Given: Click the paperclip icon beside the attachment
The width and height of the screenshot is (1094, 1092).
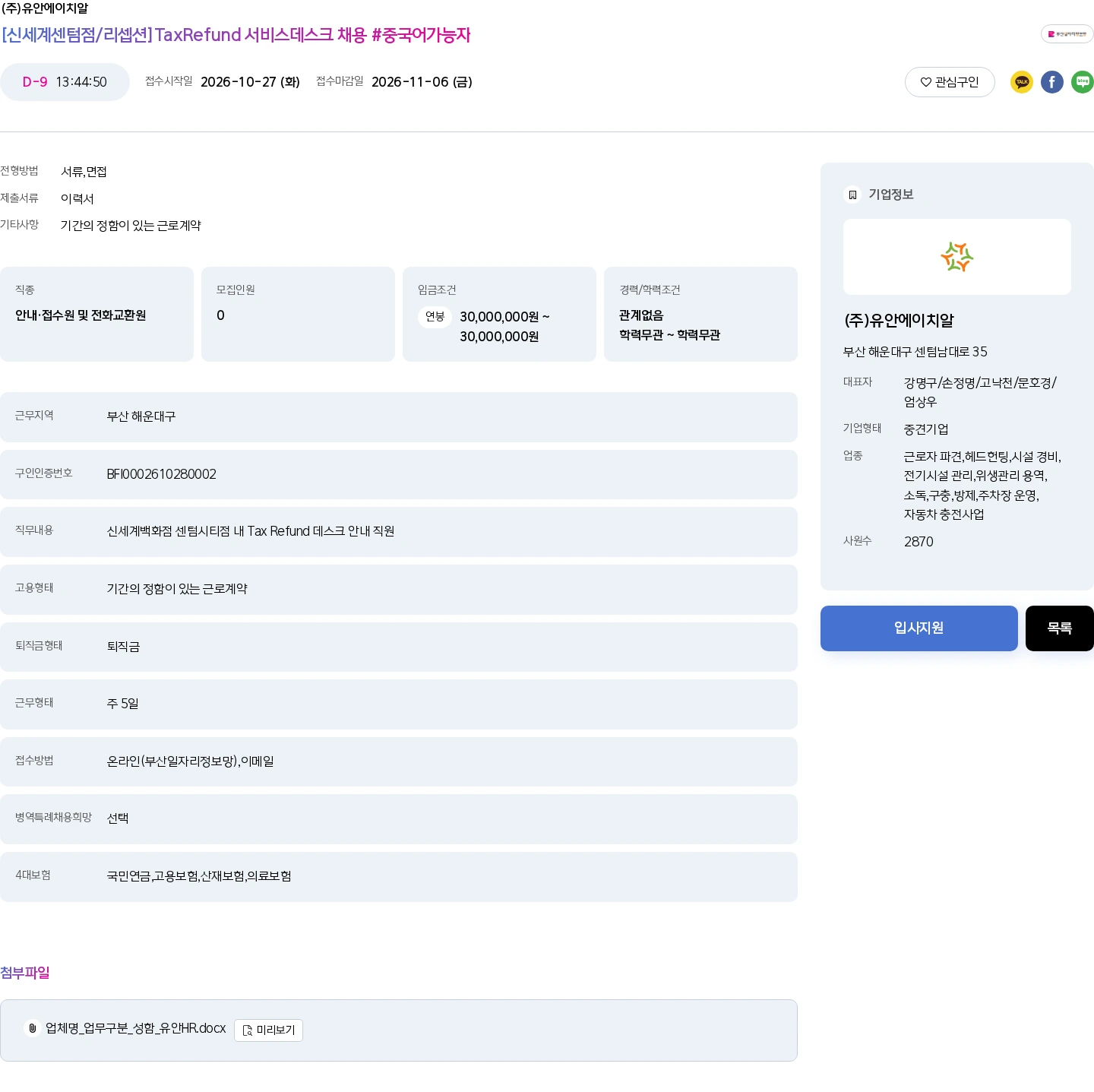Looking at the screenshot, I should [x=32, y=1028].
